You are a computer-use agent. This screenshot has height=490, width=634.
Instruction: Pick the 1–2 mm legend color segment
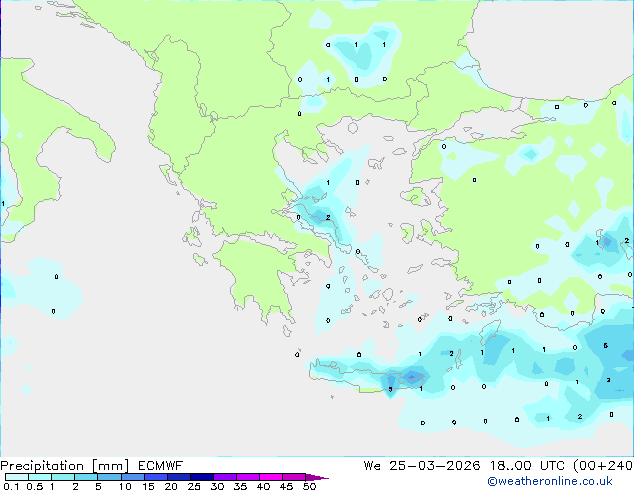[x=63, y=477]
